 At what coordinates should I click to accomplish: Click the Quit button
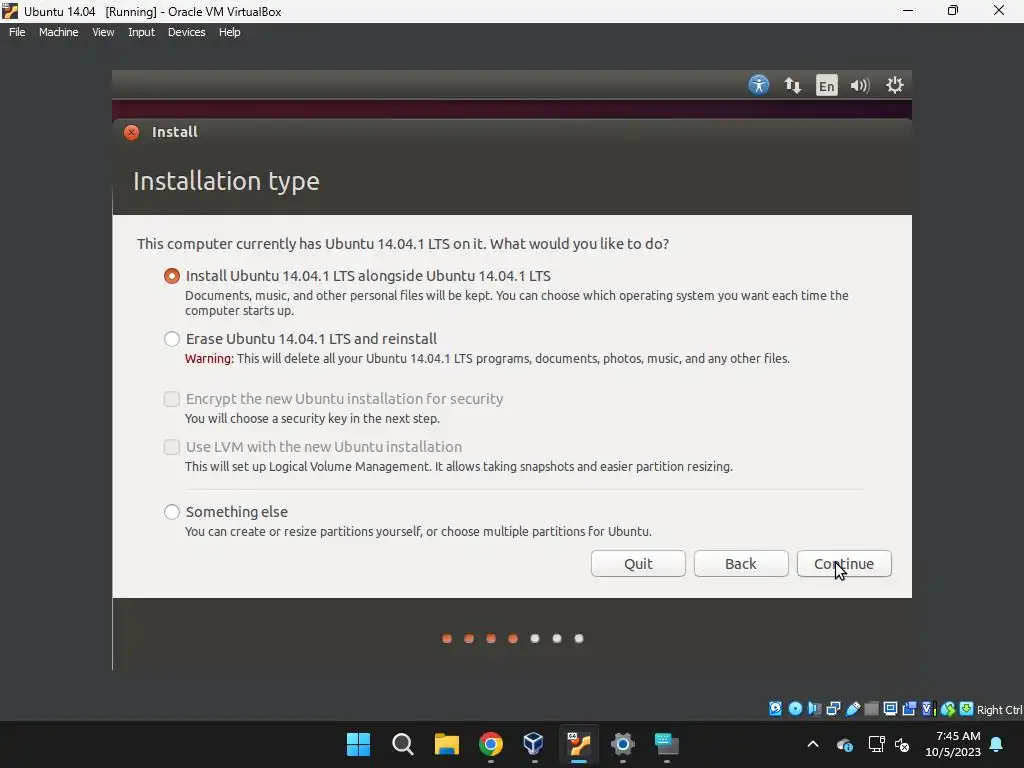638,564
